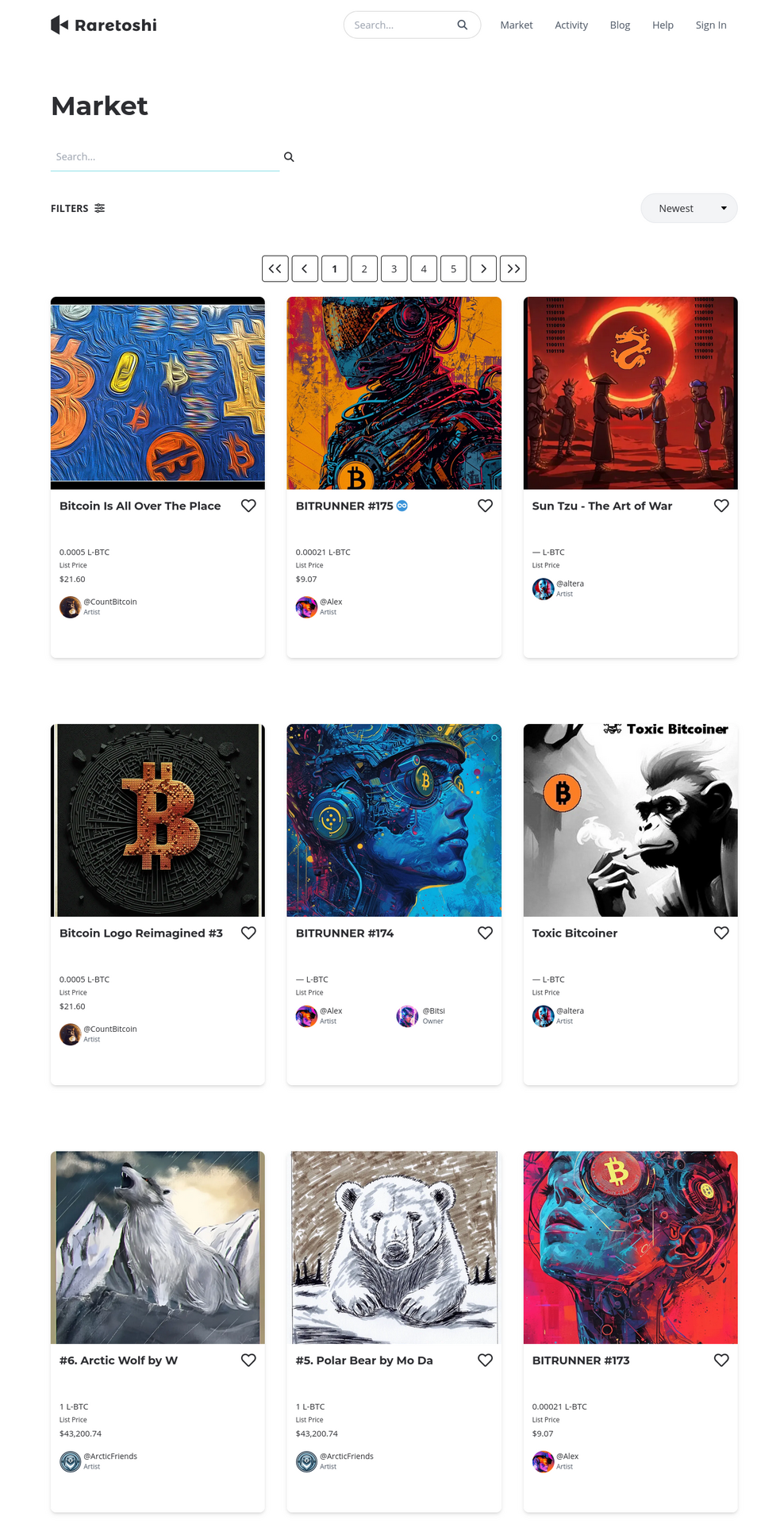This screenshot has height=1524, width=784.
Task: Toggle heart on BITRUNNER #175
Action: tap(485, 506)
